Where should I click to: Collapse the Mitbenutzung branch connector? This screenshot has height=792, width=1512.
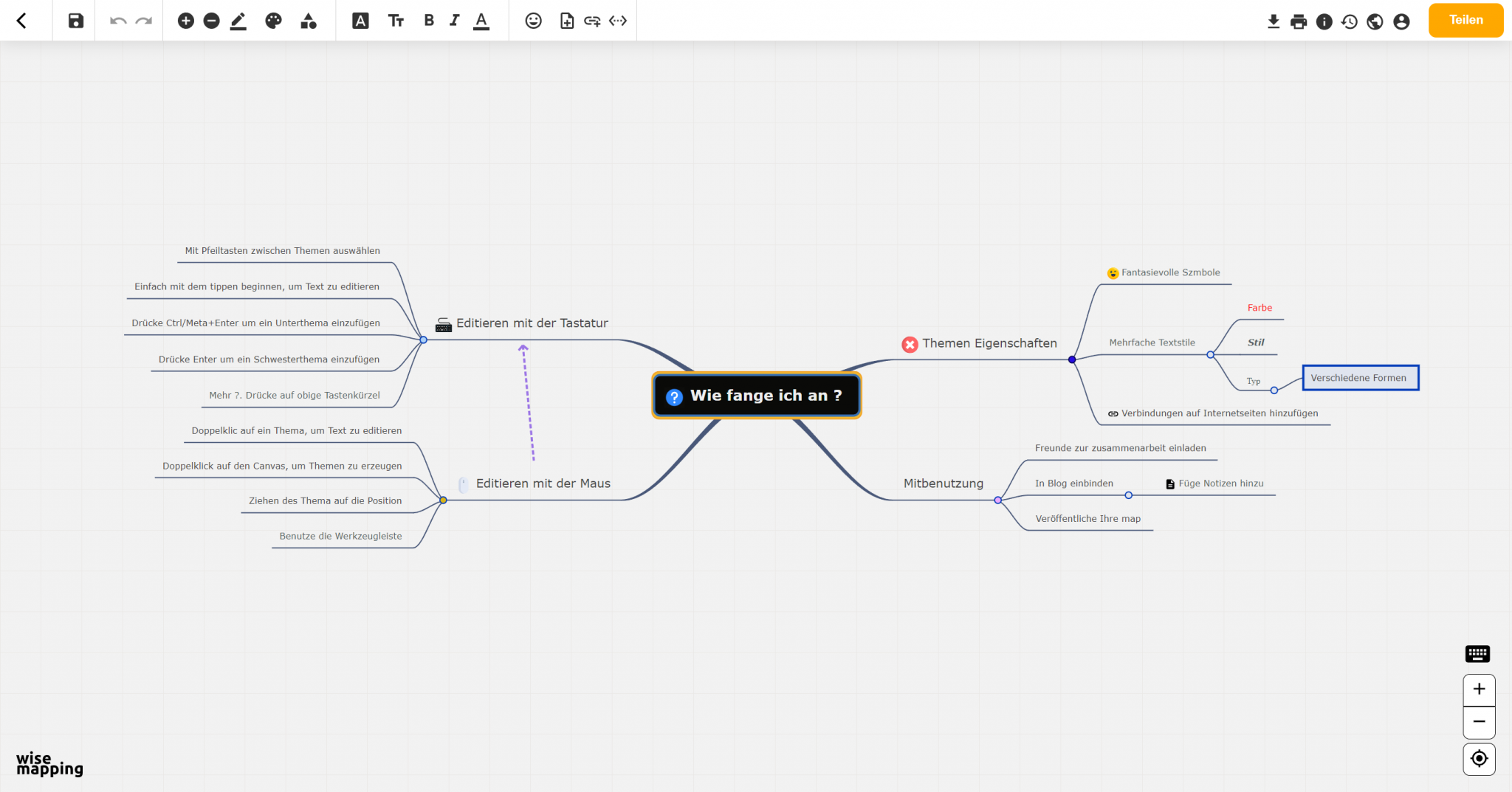[997, 500]
